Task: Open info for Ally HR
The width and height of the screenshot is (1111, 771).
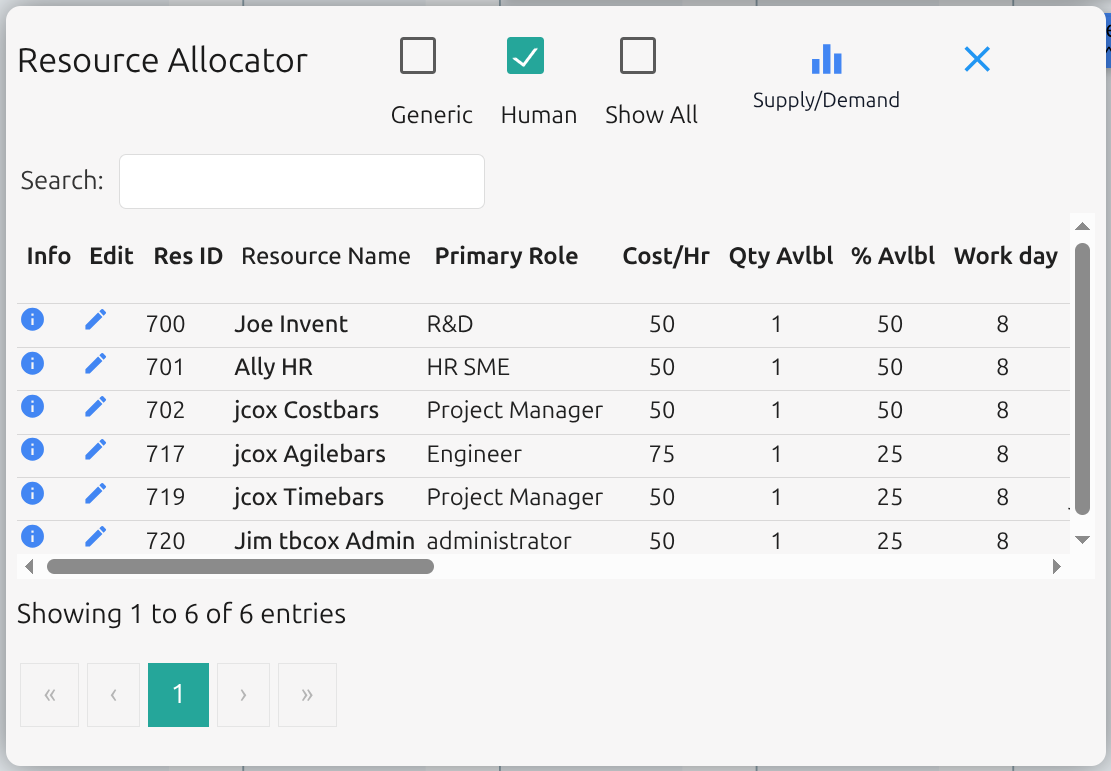Action: point(33,364)
